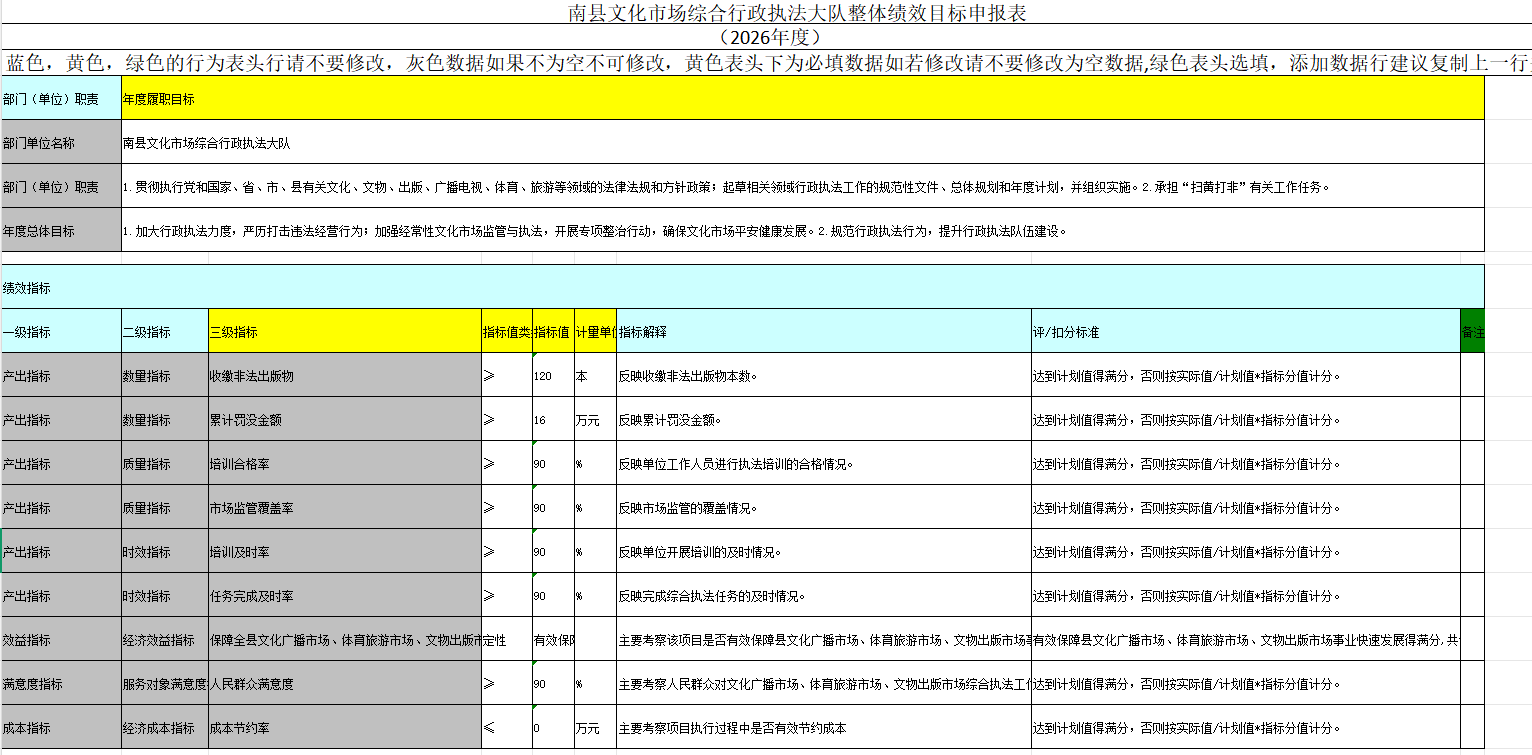This screenshot has width=1532, height=755.
Task: Click the 南县文化市场综合行政执法大队 unit name cell
Action: [x=802, y=143]
